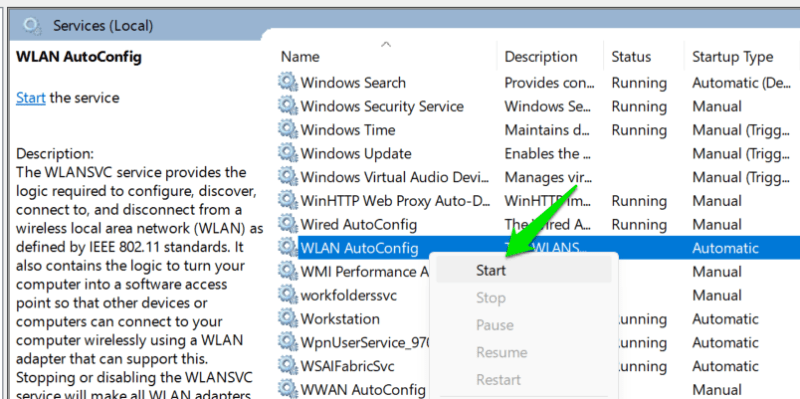The image size is (800, 399).
Task: Click Manual startup type of WWAN AutoConfig
Action: [x=717, y=389]
